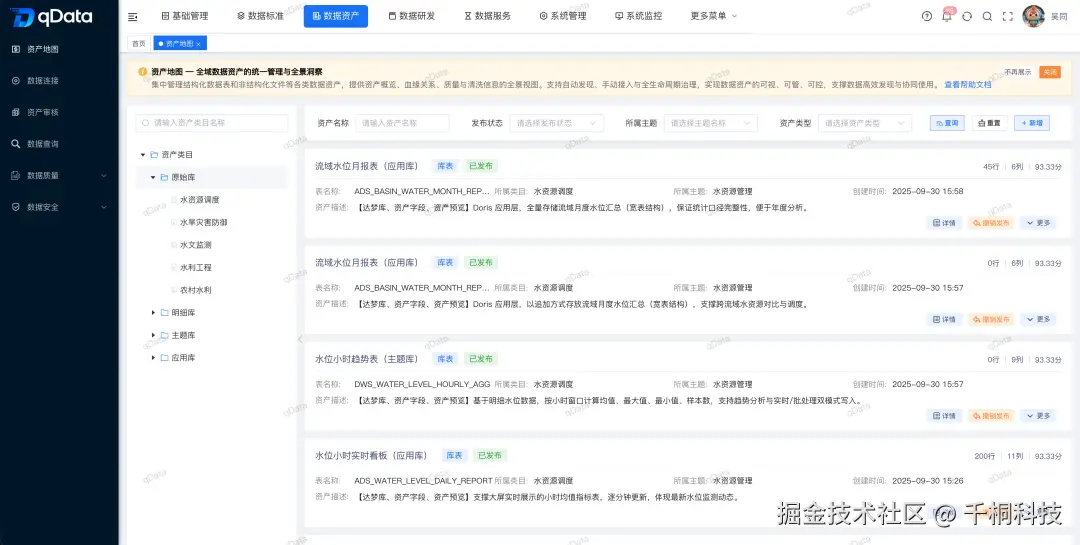
Task: Click 撤销发布 on the 水位小时趋势表 card
Action: click(x=991, y=416)
